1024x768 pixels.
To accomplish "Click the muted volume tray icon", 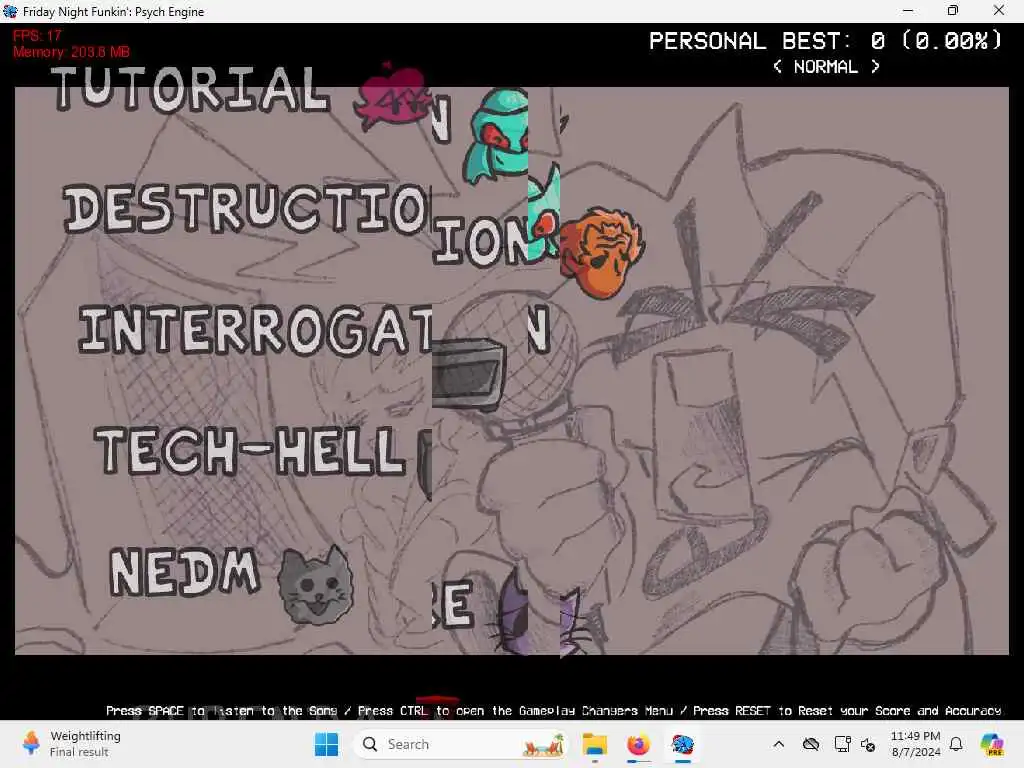I will 868,744.
